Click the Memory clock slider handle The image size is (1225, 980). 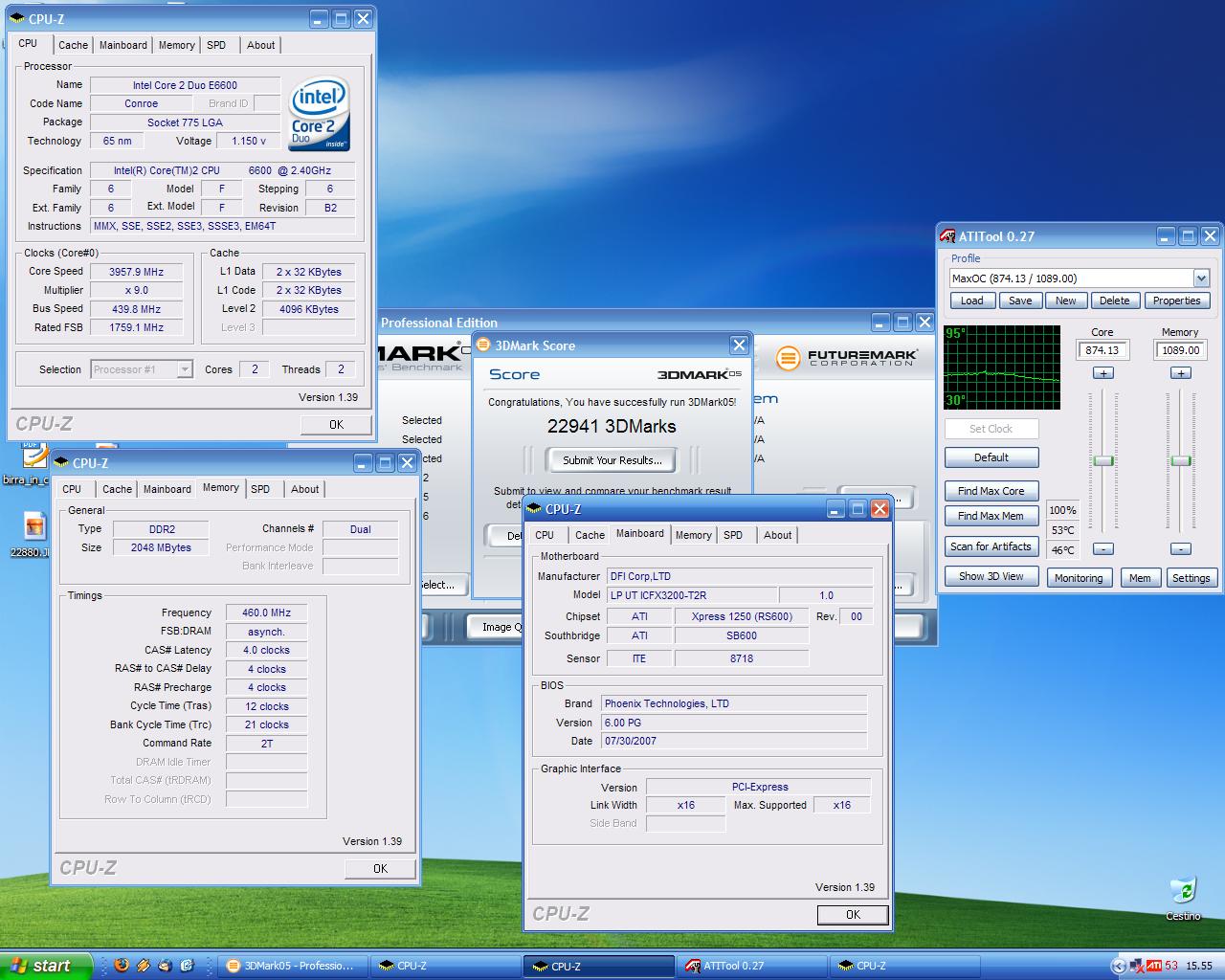coord(1181,461)
